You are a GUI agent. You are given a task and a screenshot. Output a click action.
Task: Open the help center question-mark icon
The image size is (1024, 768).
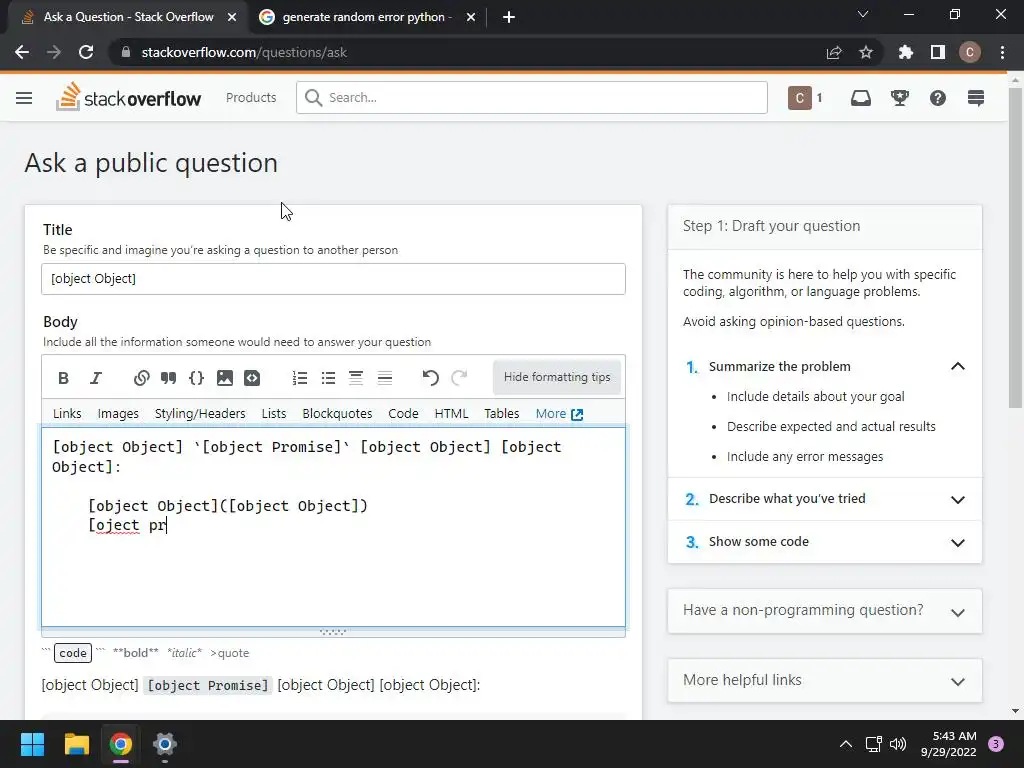[x=938, y=98]
